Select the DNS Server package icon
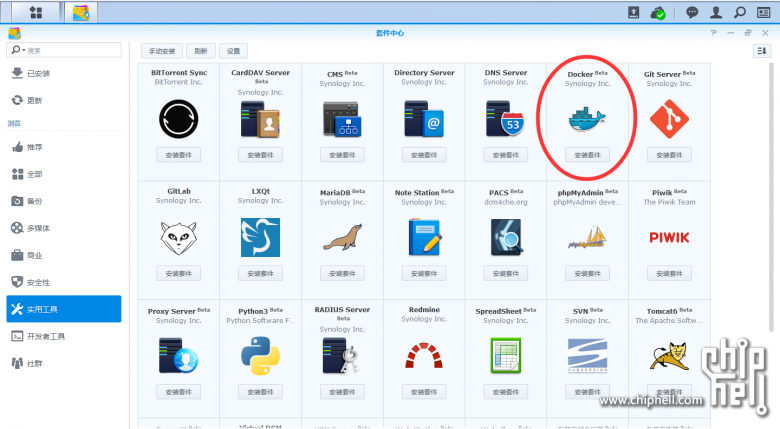Viewport: 780px width, 429px height. [x=505, y=119]
